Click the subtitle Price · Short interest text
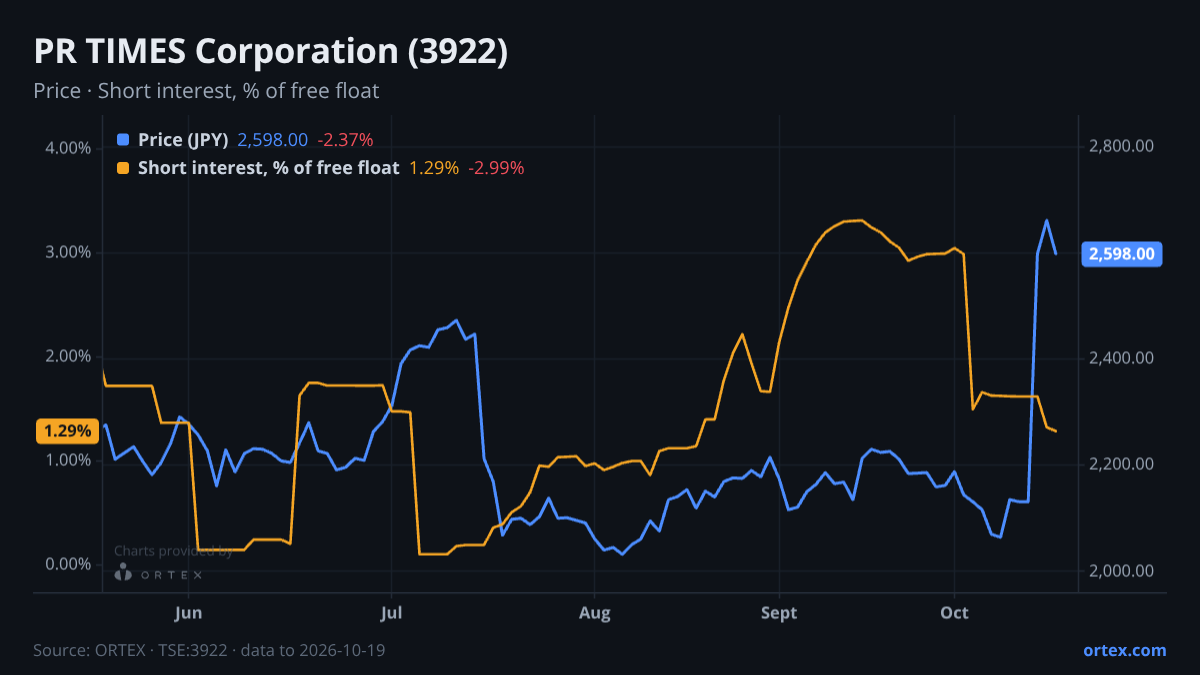Viewport: 1200px width, 675px height. pos(206,91)
